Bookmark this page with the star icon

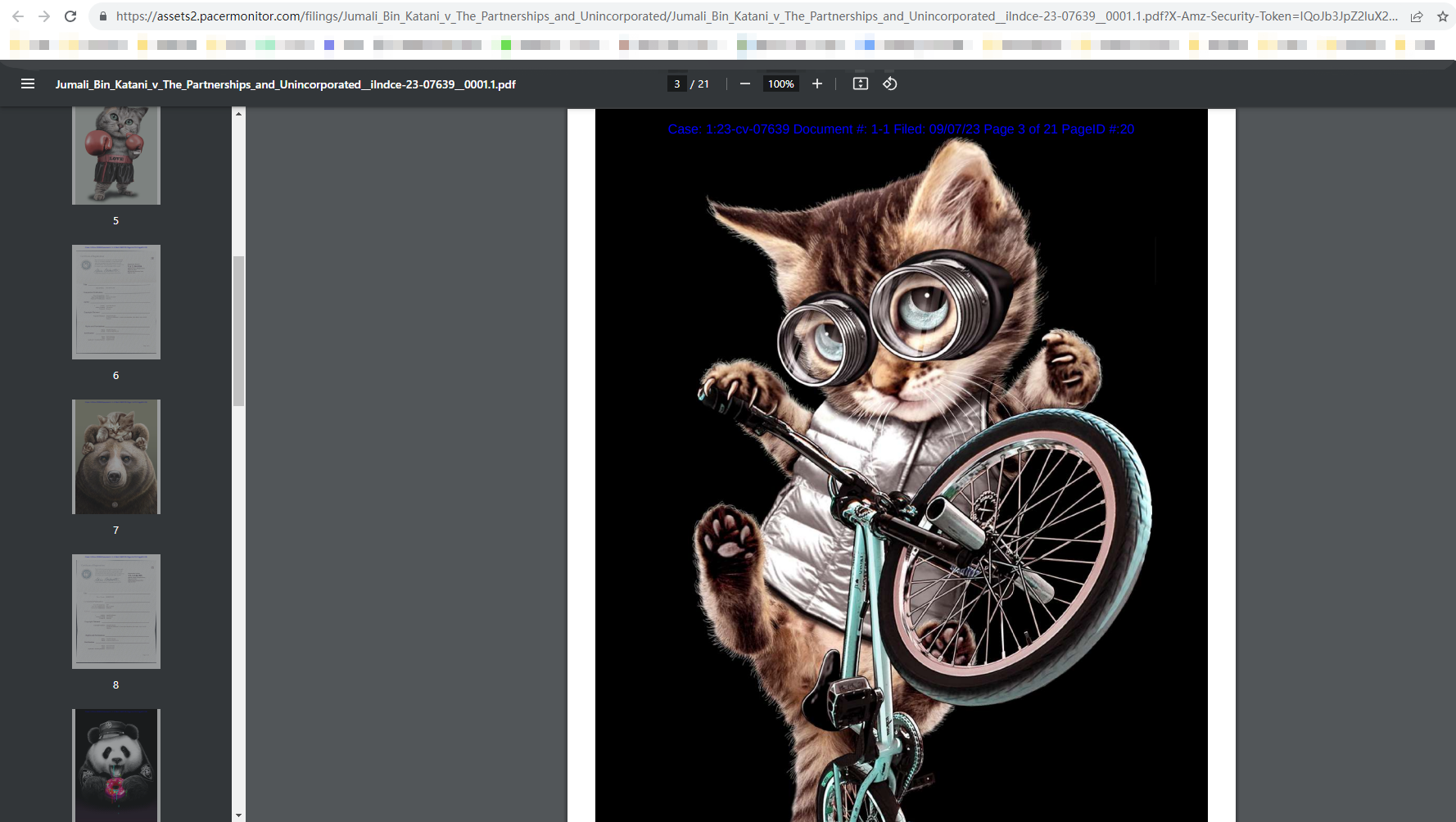pyautogui.click(x=1442, y=16)
